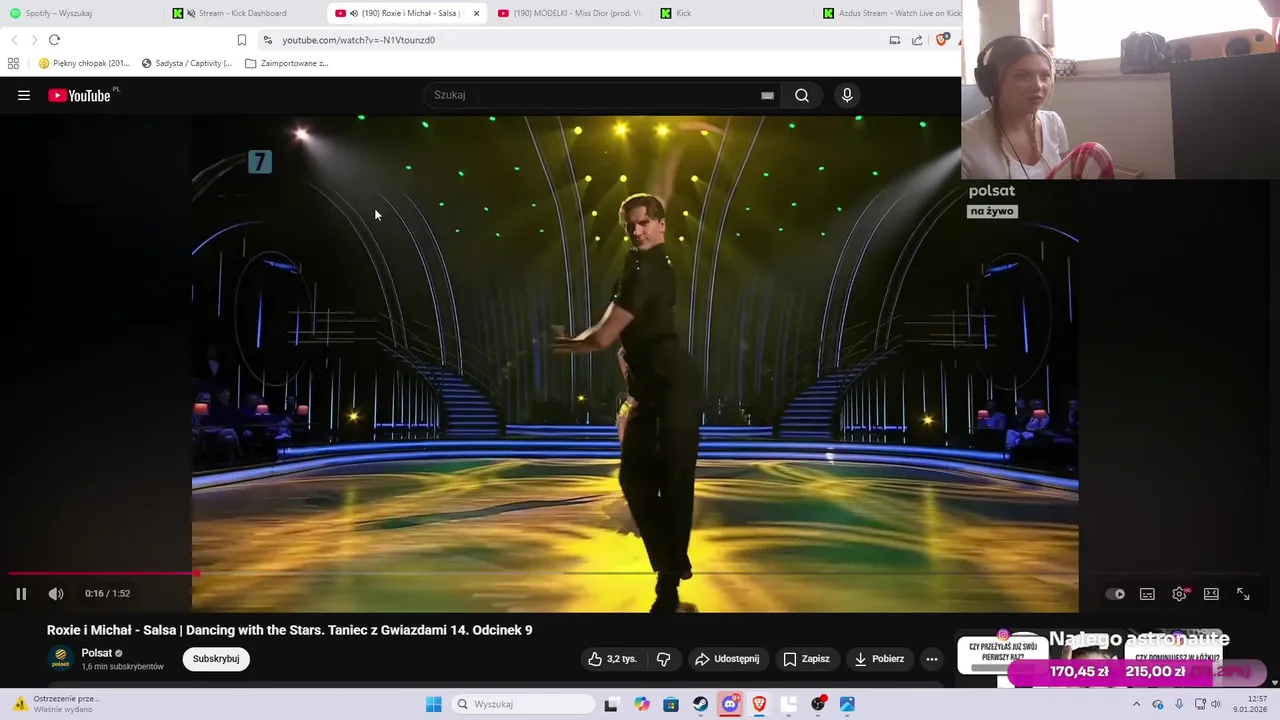1280x720 pixels.
Task: Switch to Spotify – Wyszukaj tab
Action: 80,13
